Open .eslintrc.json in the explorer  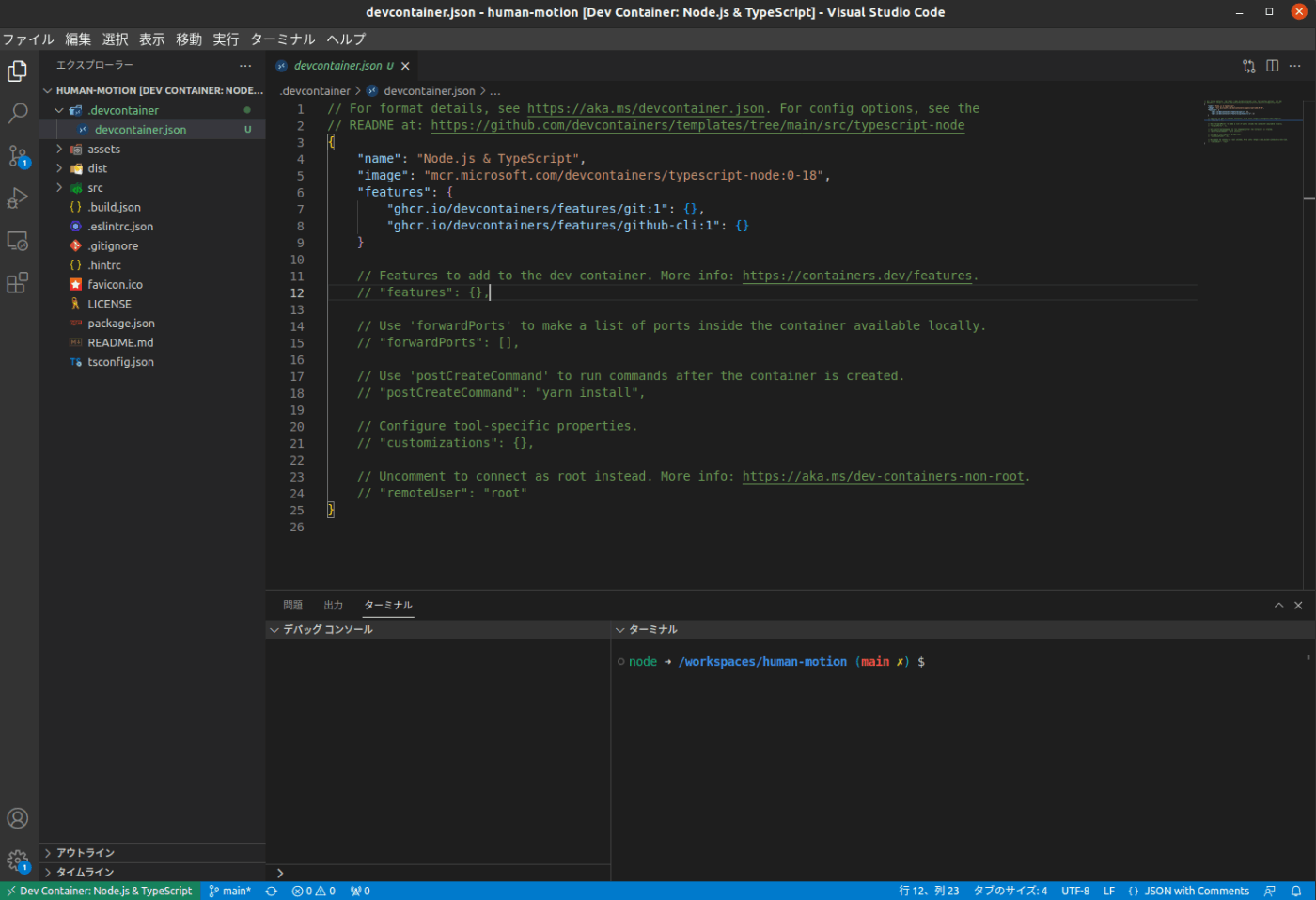tap(152, 227)
